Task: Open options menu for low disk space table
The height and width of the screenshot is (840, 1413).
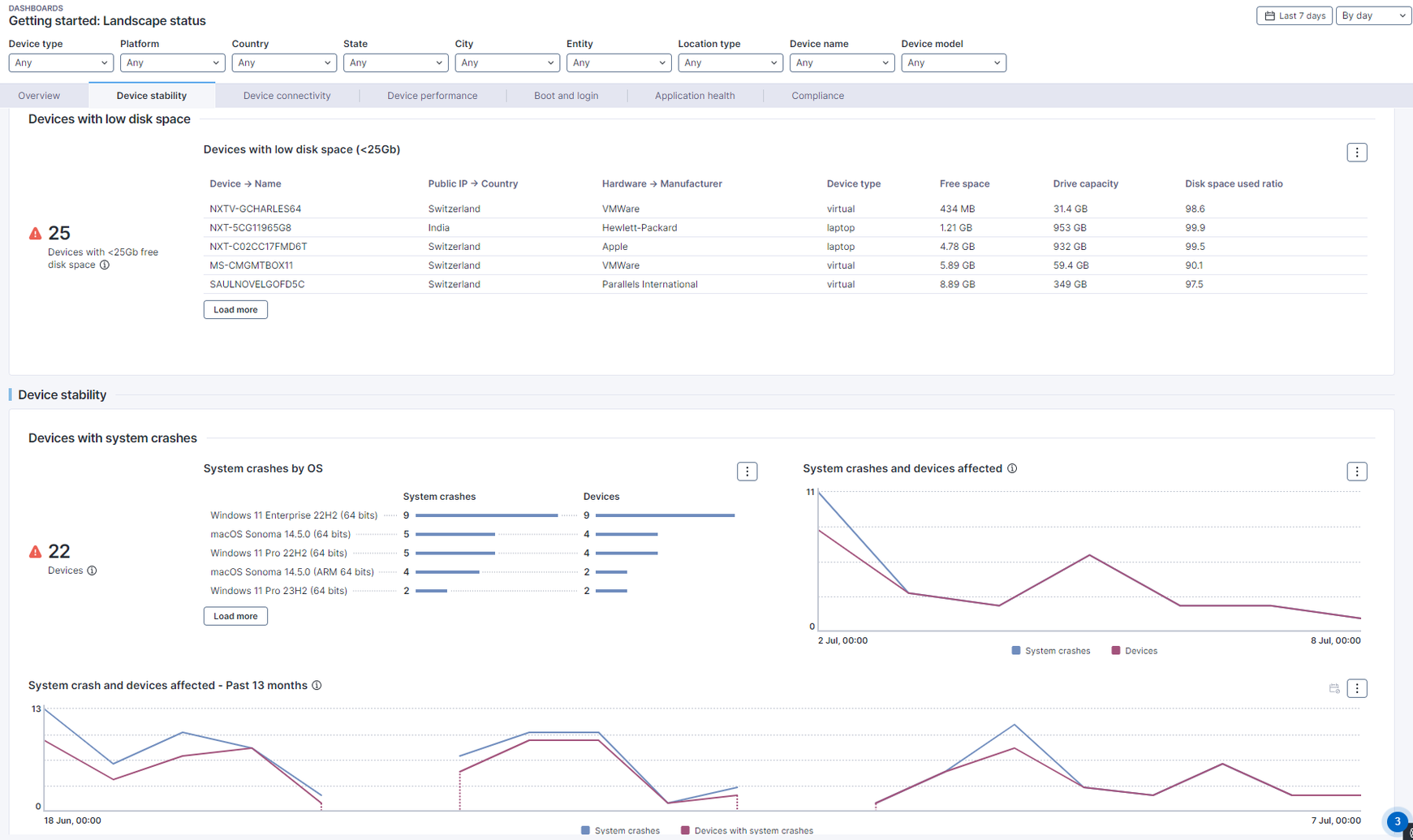Action: point(1356,153)
